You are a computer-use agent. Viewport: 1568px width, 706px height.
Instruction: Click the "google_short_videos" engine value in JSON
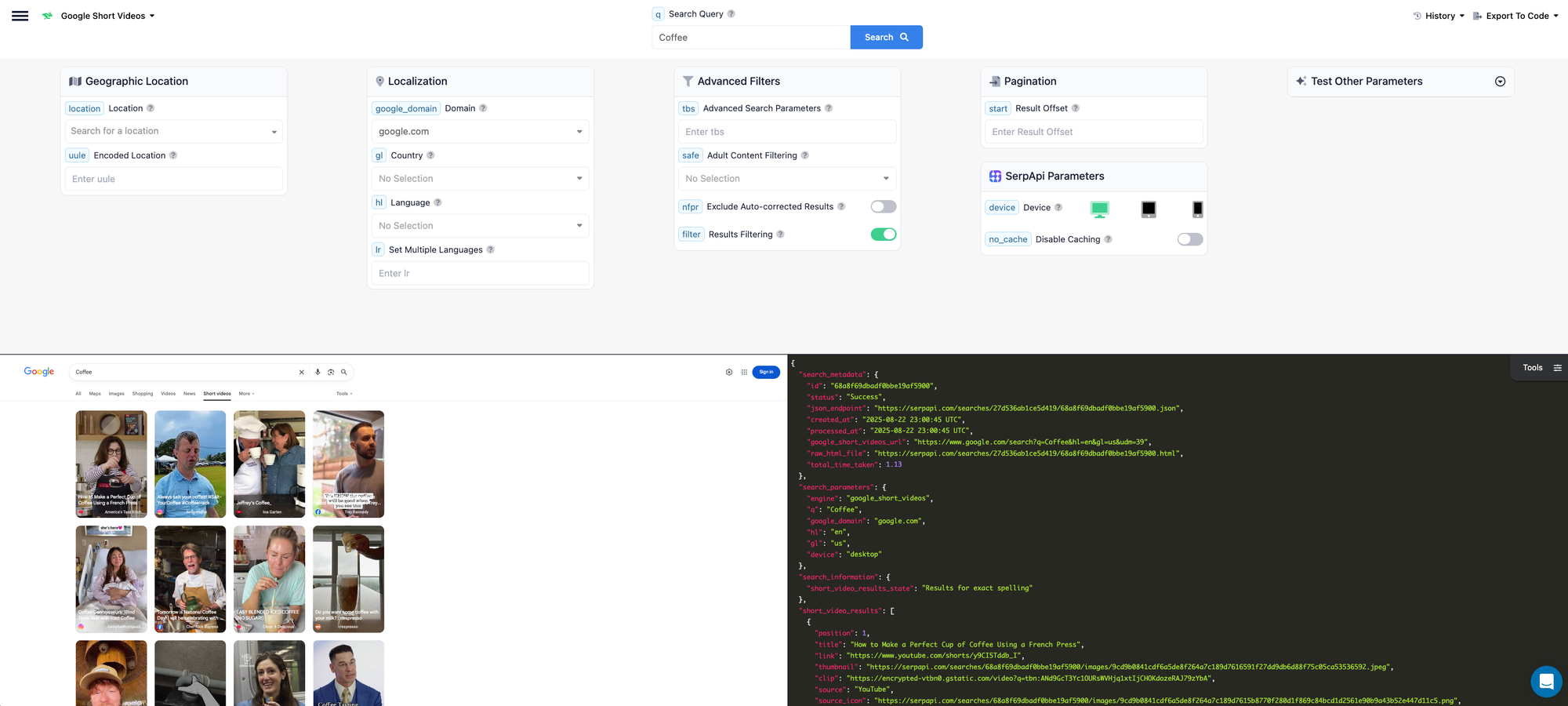tap(889, 498)
